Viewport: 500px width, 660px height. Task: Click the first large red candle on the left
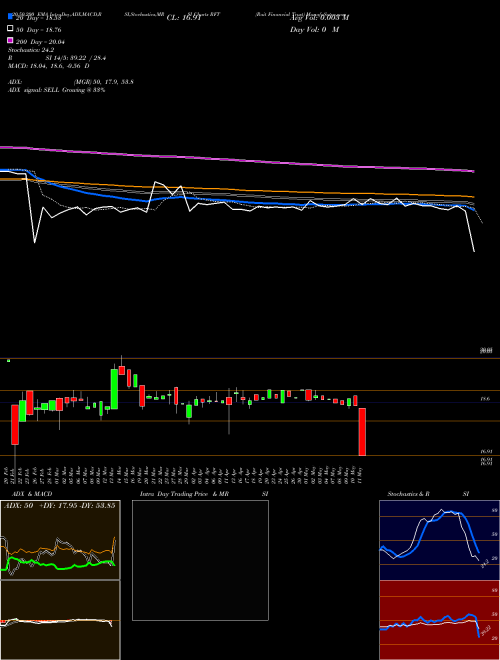15,424
